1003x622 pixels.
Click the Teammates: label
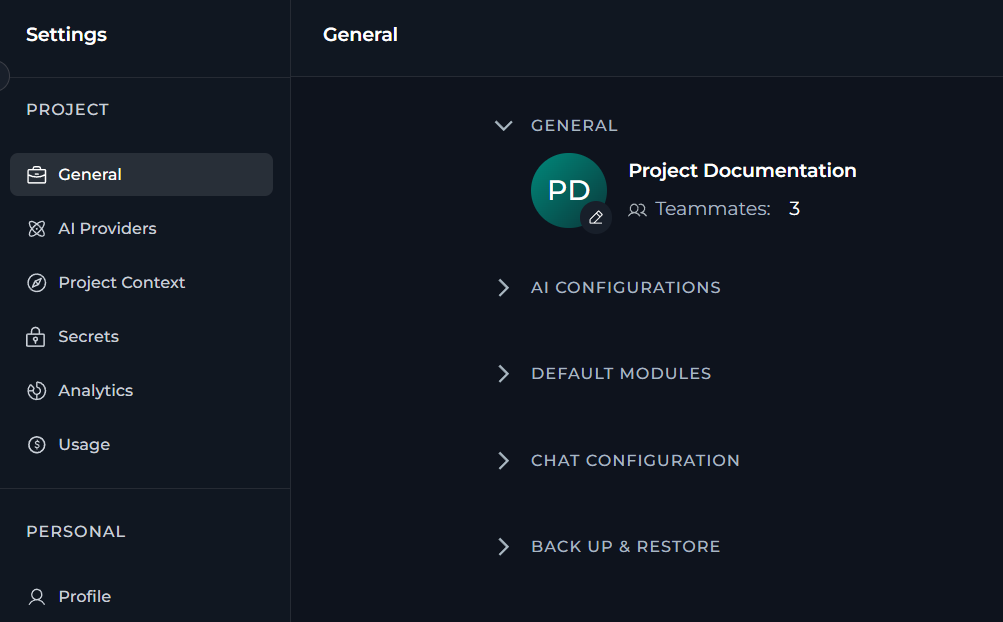[713, 209]
